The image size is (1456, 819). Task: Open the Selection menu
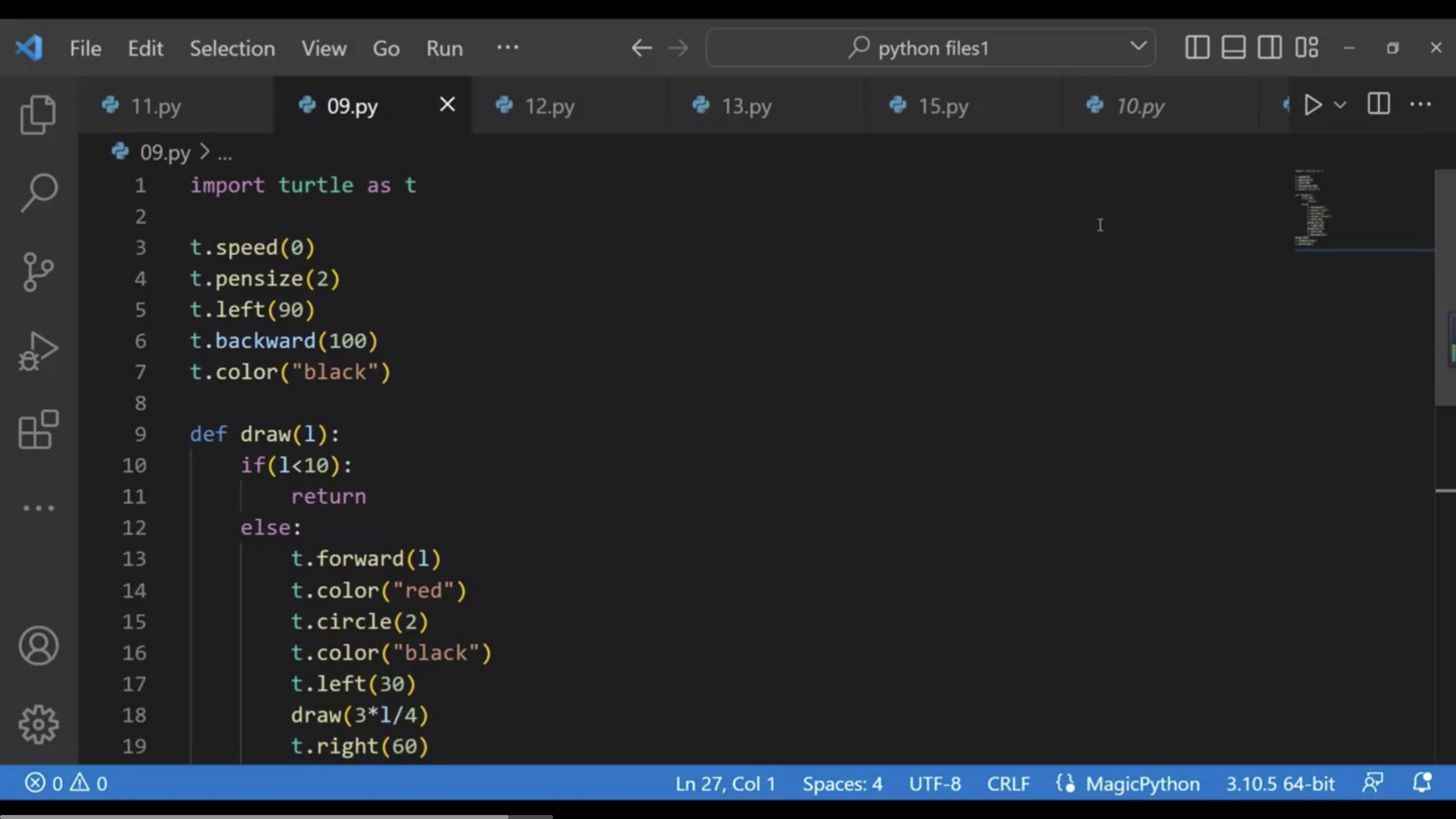click(232, 49)
